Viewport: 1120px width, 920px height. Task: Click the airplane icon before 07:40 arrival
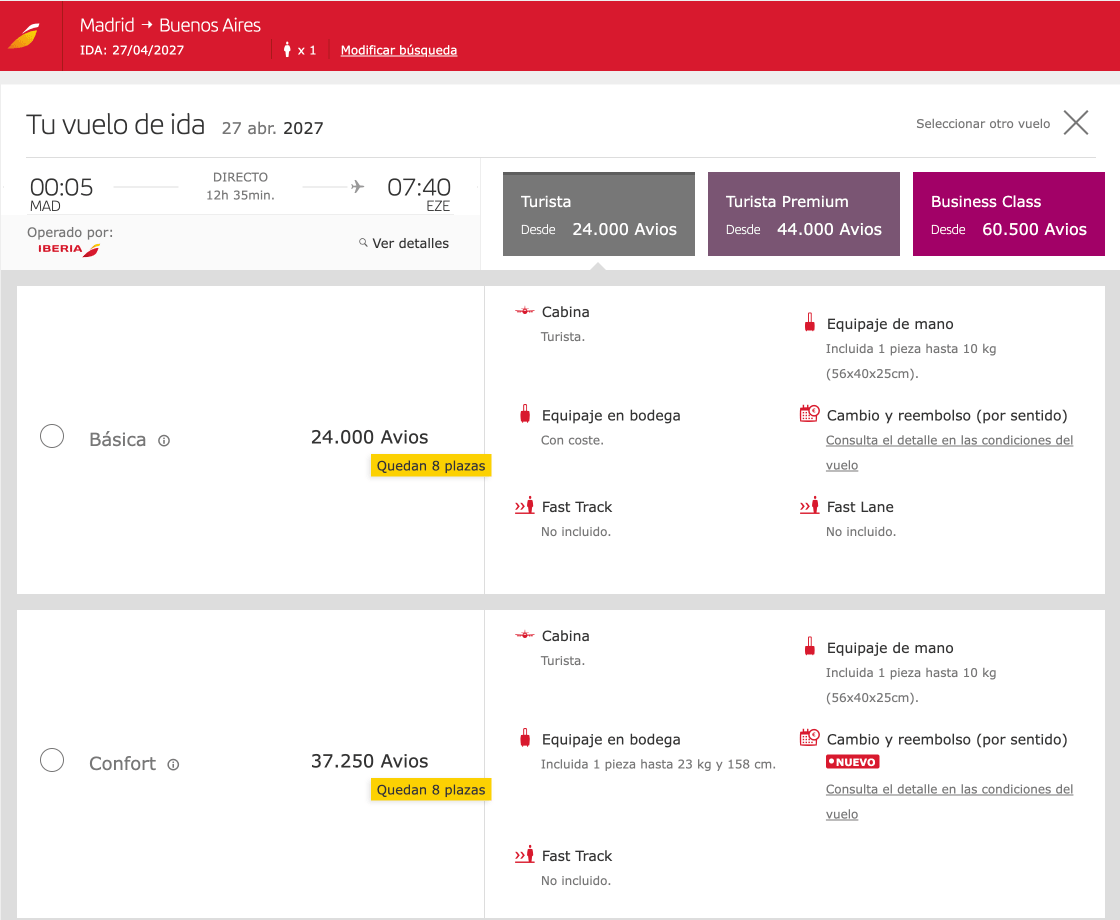(357, 186)
